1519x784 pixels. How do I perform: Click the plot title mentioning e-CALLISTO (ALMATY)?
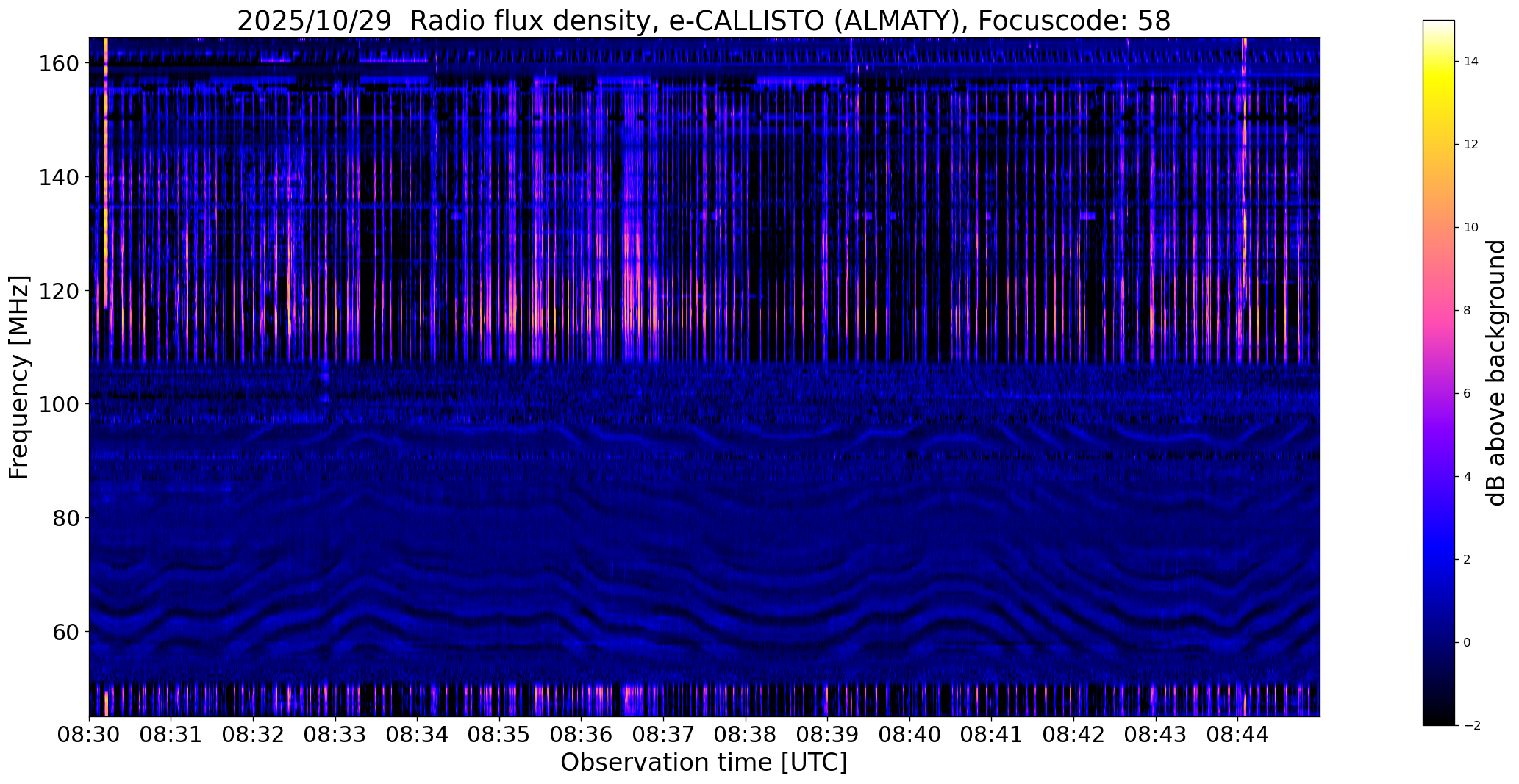click(x=704, y=21)
